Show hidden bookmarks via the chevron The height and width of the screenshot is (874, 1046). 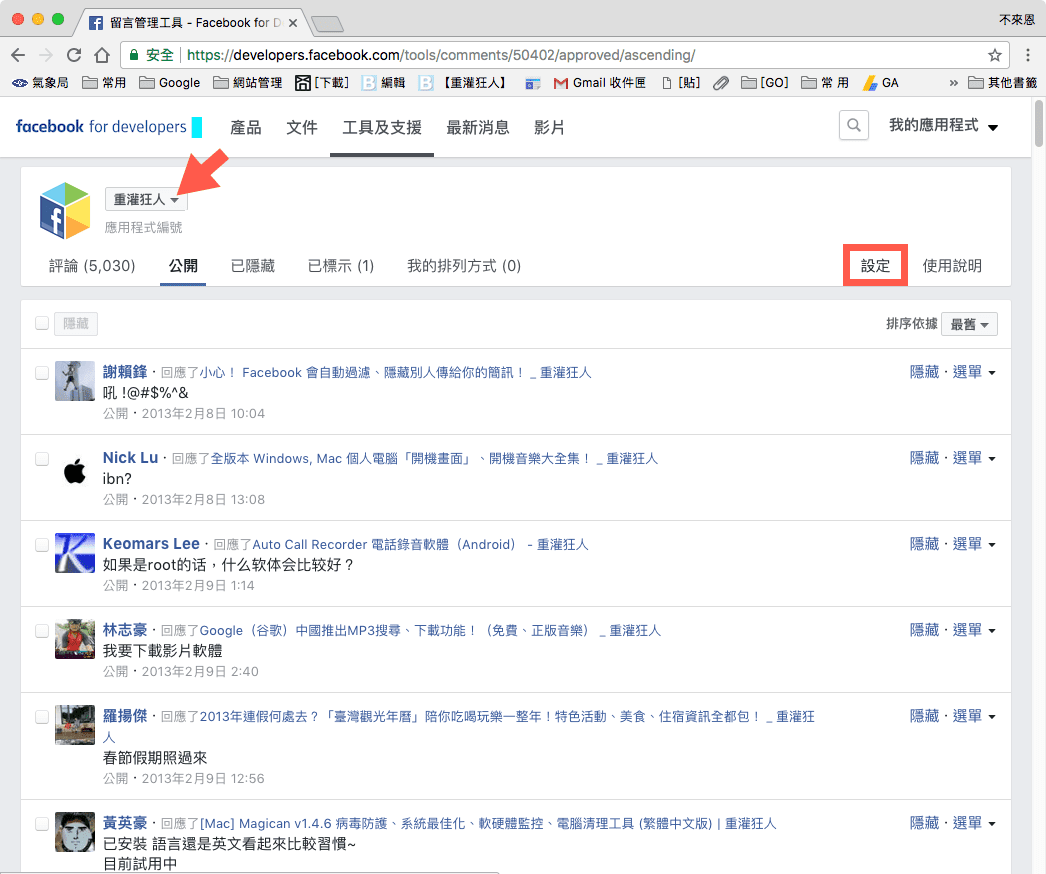(x=954, y=83)
